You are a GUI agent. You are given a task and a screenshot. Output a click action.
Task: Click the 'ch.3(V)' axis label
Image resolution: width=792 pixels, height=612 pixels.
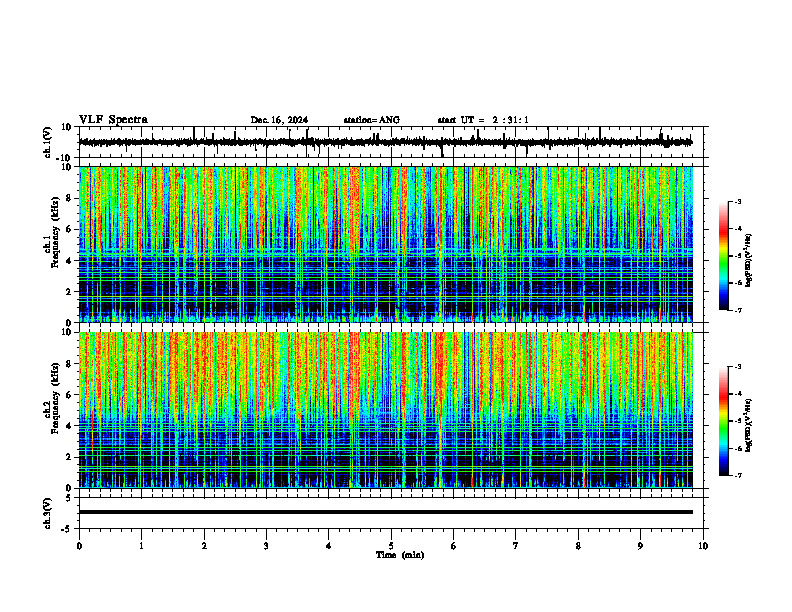tap(48, 513)
